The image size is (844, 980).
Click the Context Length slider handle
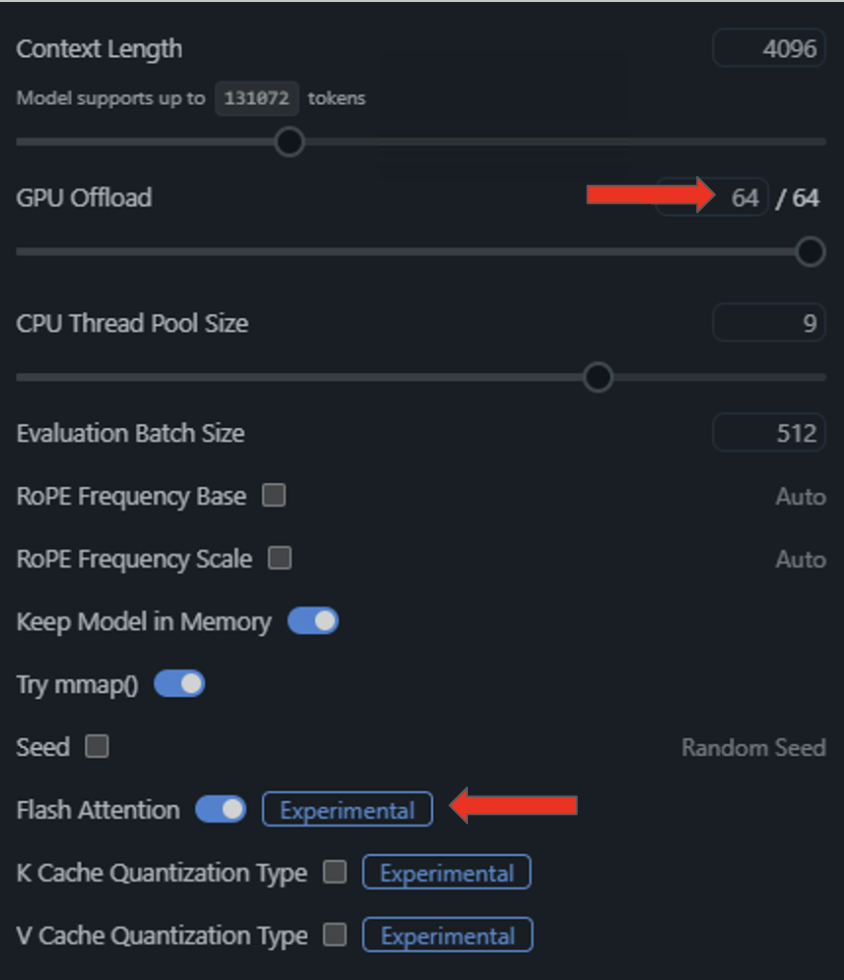click(289, 142)
